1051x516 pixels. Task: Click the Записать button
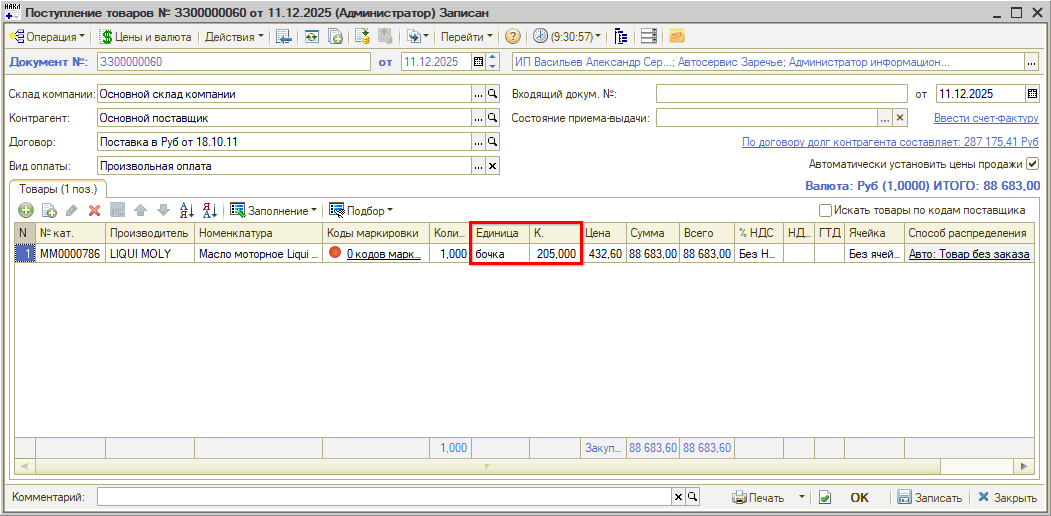(929, 498)
